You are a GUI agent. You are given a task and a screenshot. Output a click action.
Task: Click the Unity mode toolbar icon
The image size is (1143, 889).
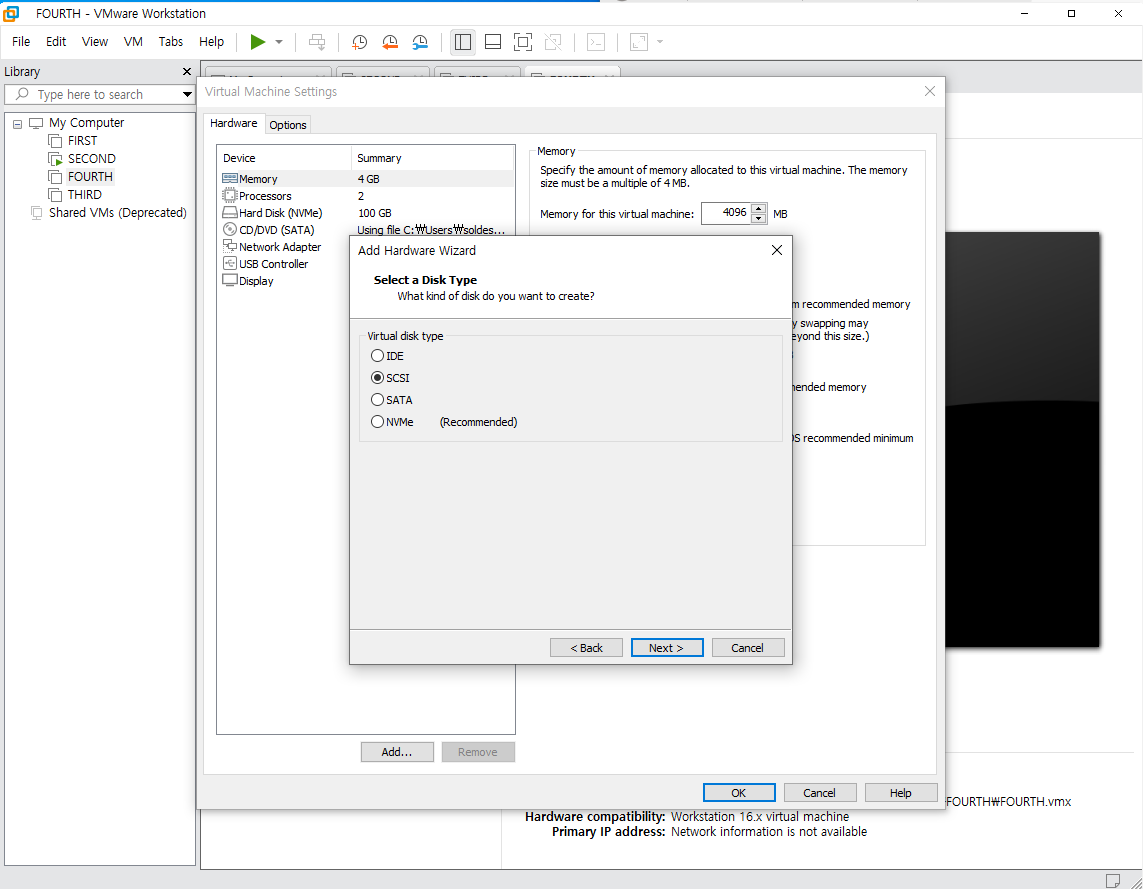553,42
